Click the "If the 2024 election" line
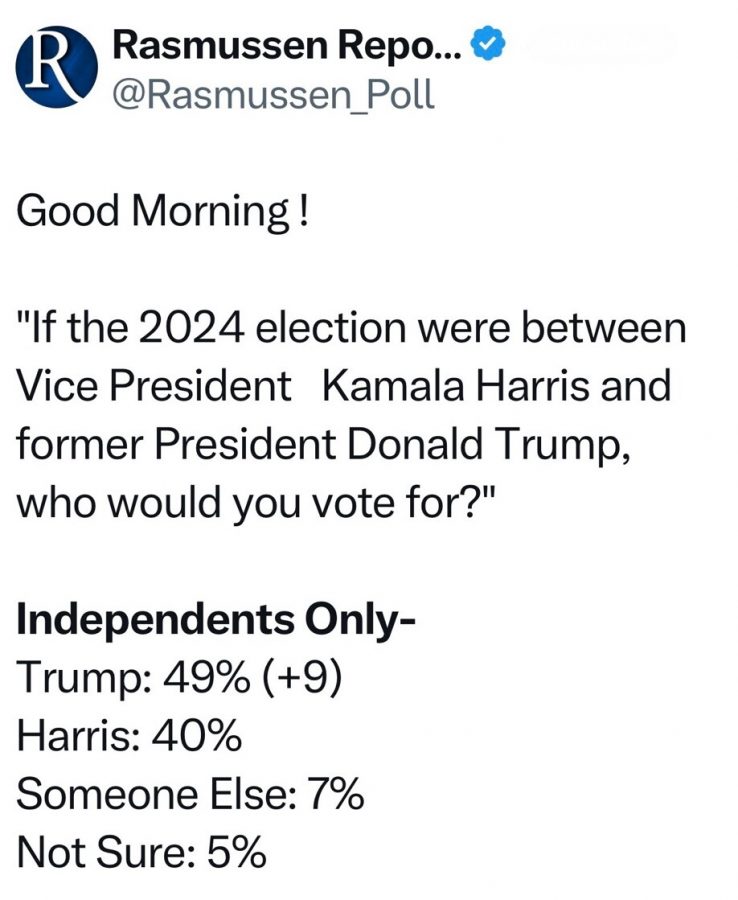Viewport: 738px width, 900px height. [x=350, y=330]
